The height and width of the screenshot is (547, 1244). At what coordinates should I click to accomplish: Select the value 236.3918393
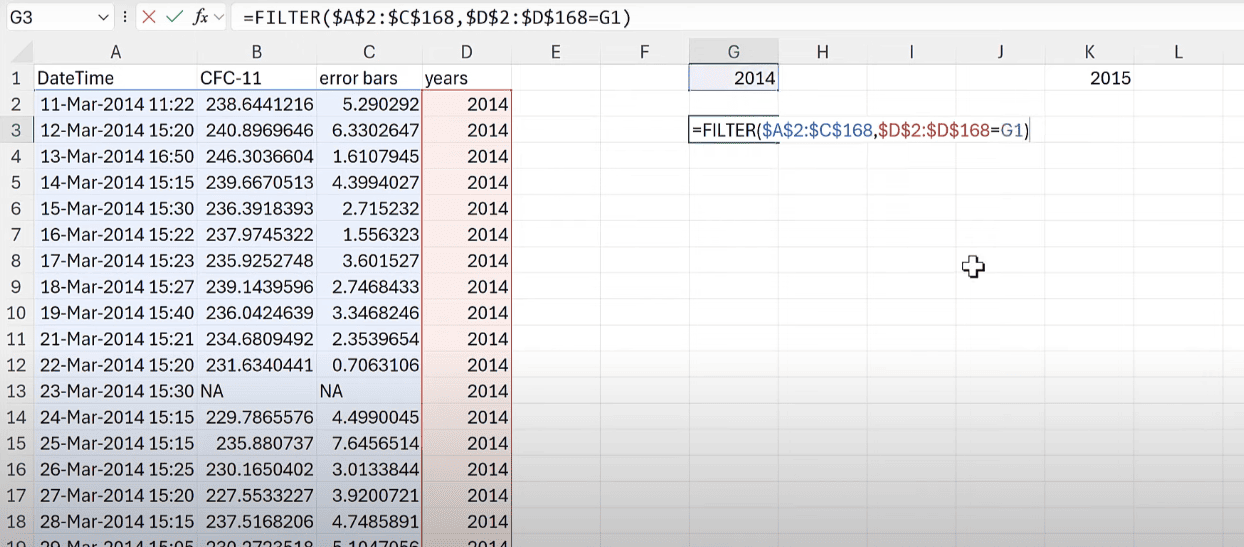coord(257,208)
